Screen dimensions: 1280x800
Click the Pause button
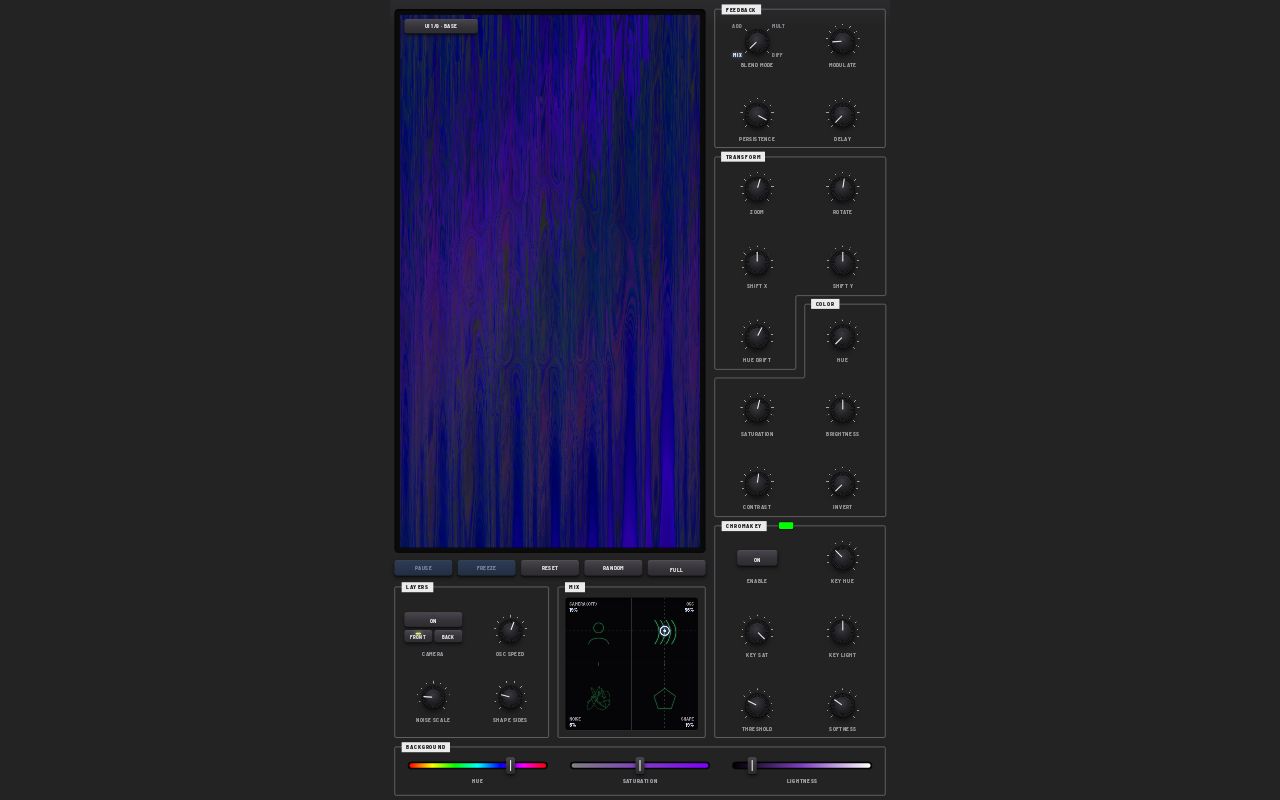click(423, 568)
